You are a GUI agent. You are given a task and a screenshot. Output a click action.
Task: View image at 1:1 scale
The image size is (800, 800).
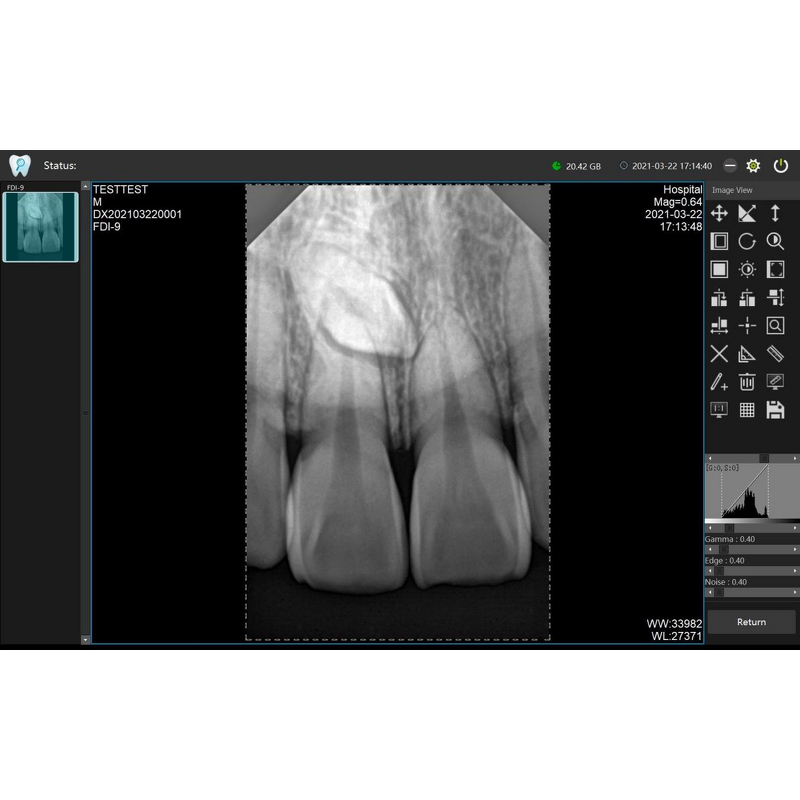click(718, 408)
